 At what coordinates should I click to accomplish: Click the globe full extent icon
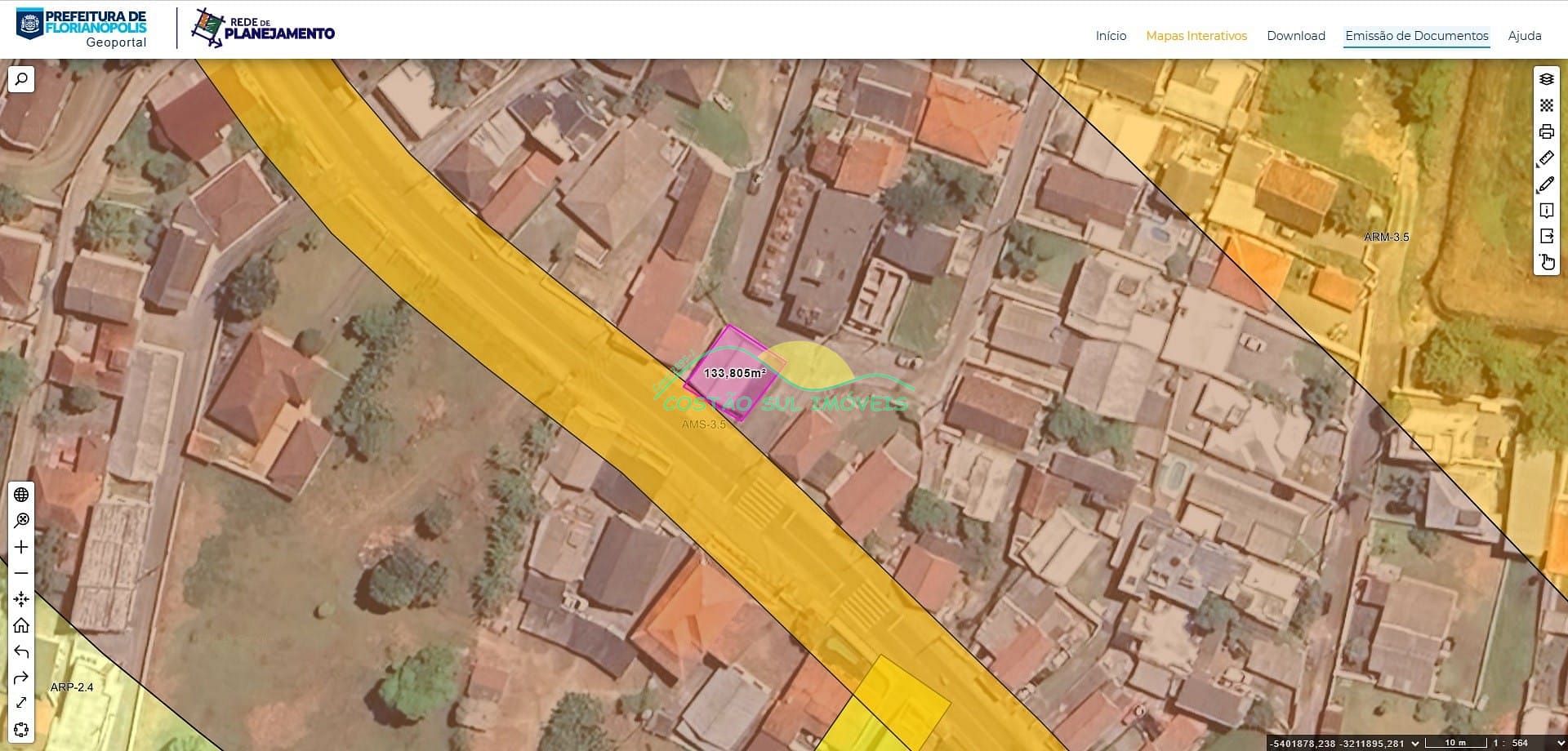click(21, 495)
